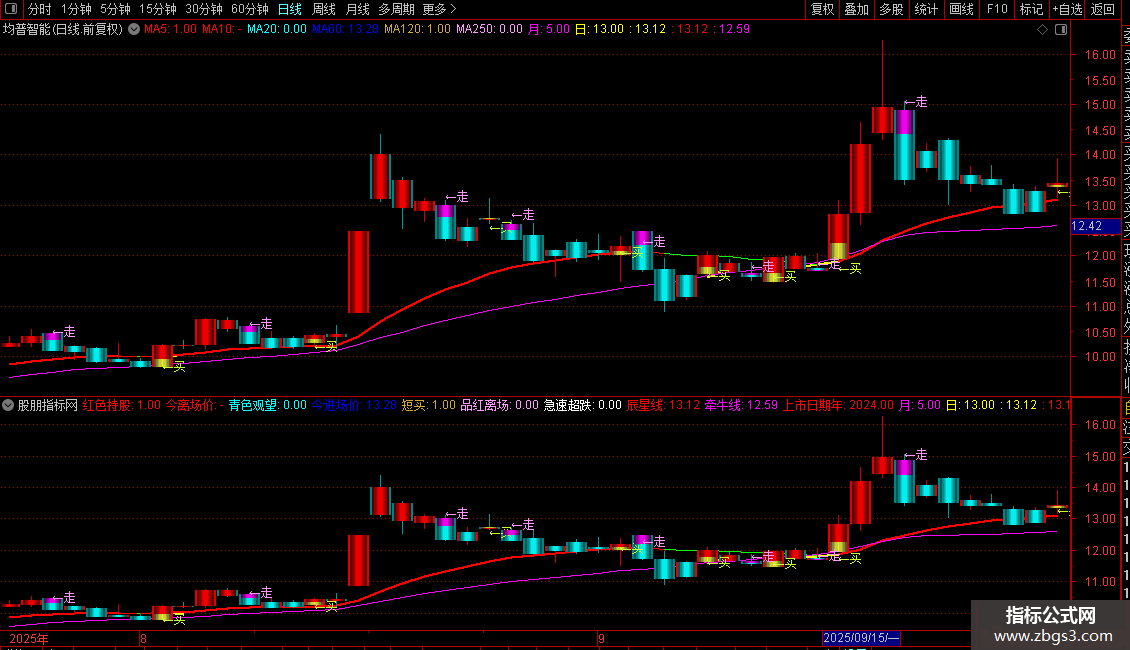Select the 日线 daily period tab
This screenshot has height=650, width=1130.
[290, 9]
